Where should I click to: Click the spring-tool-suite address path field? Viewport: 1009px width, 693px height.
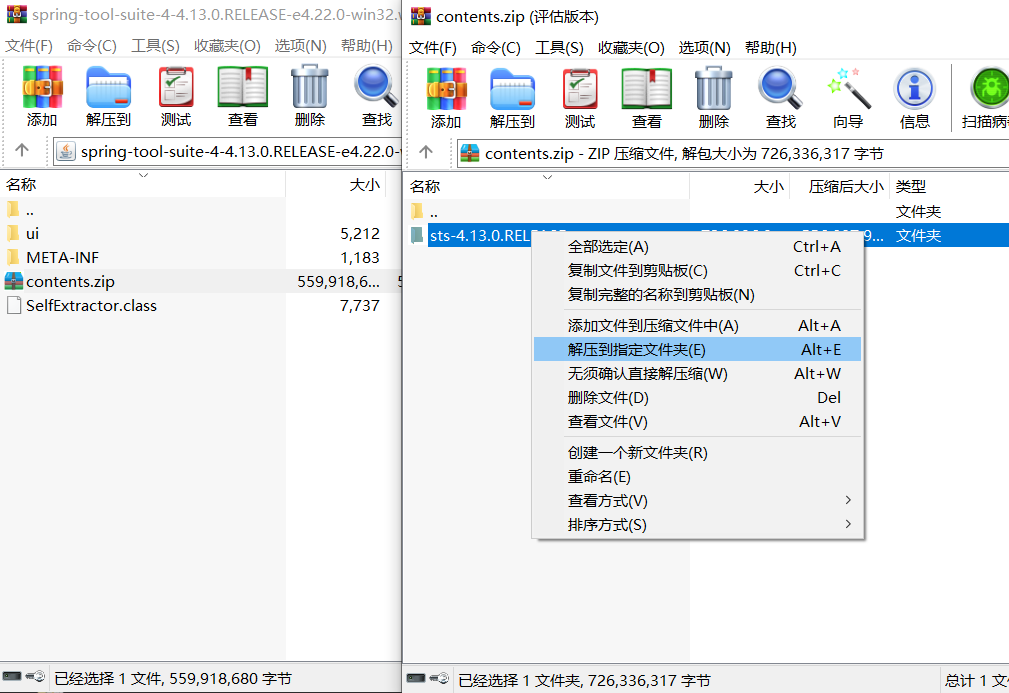pos(227,152)
